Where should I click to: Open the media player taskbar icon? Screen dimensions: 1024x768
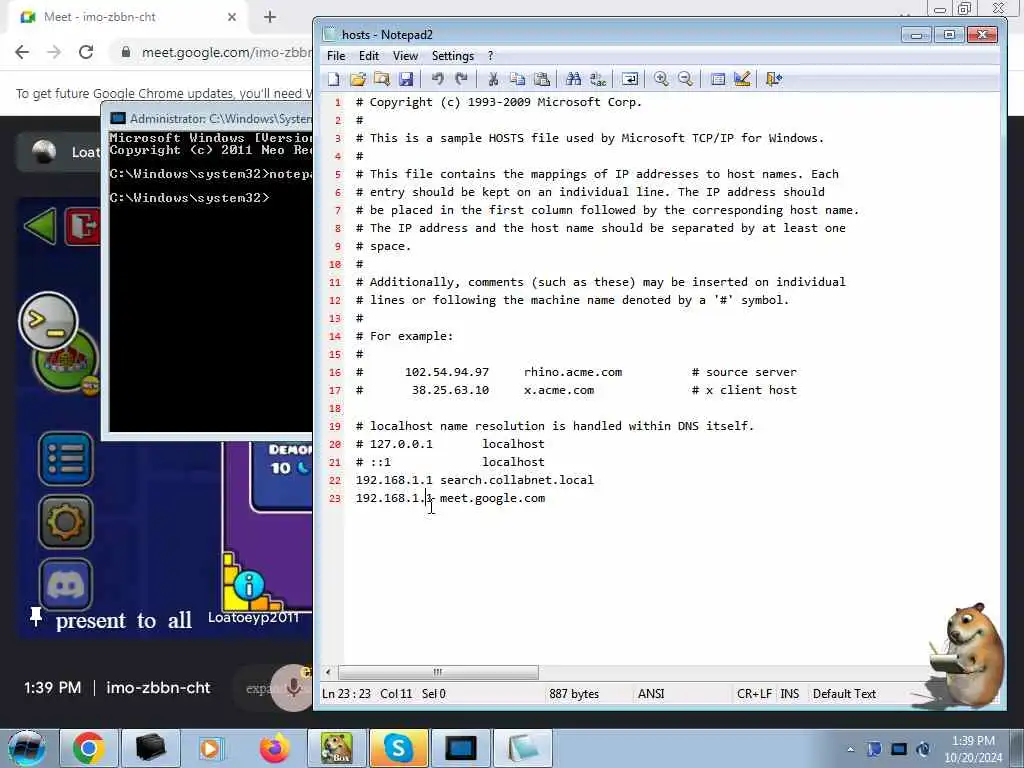212,748
